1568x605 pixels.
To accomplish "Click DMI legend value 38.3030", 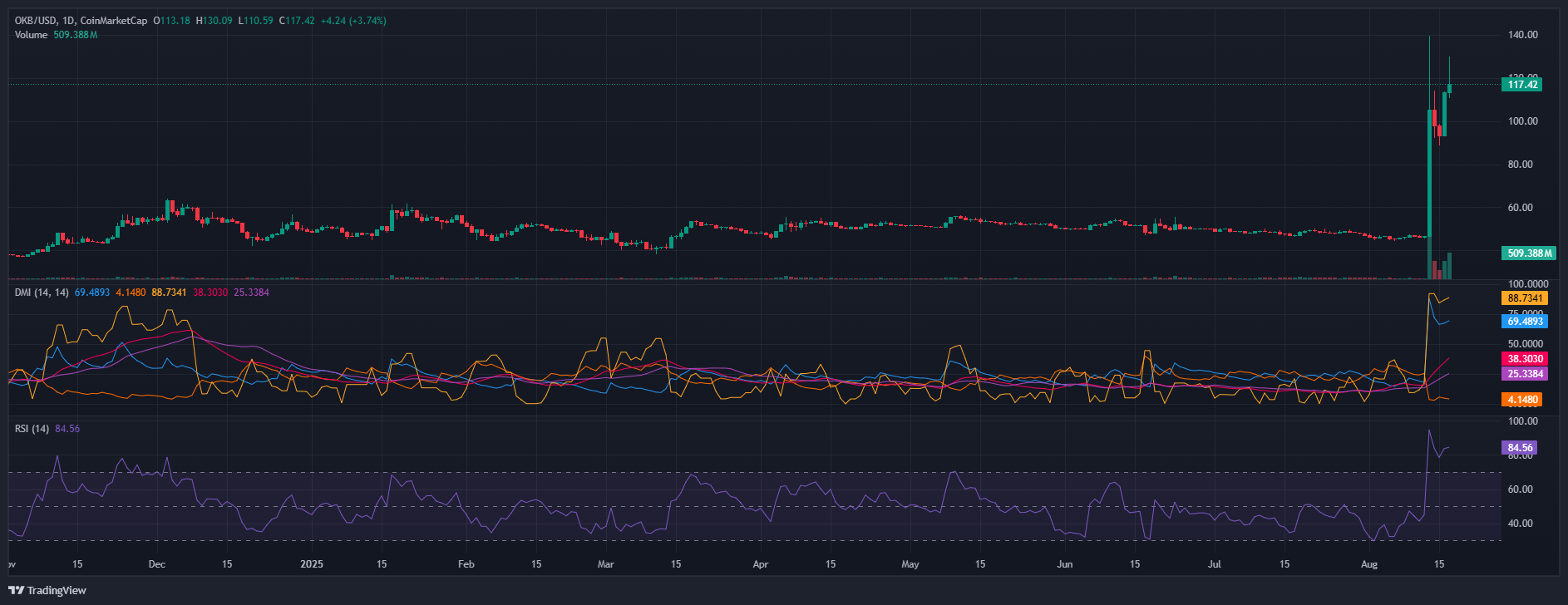I will coord(210,293).
